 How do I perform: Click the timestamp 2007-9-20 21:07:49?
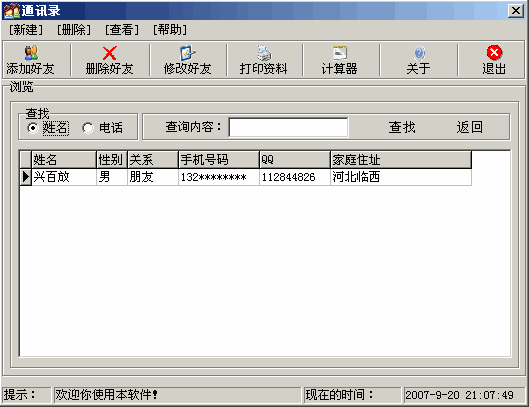(459, 395)
